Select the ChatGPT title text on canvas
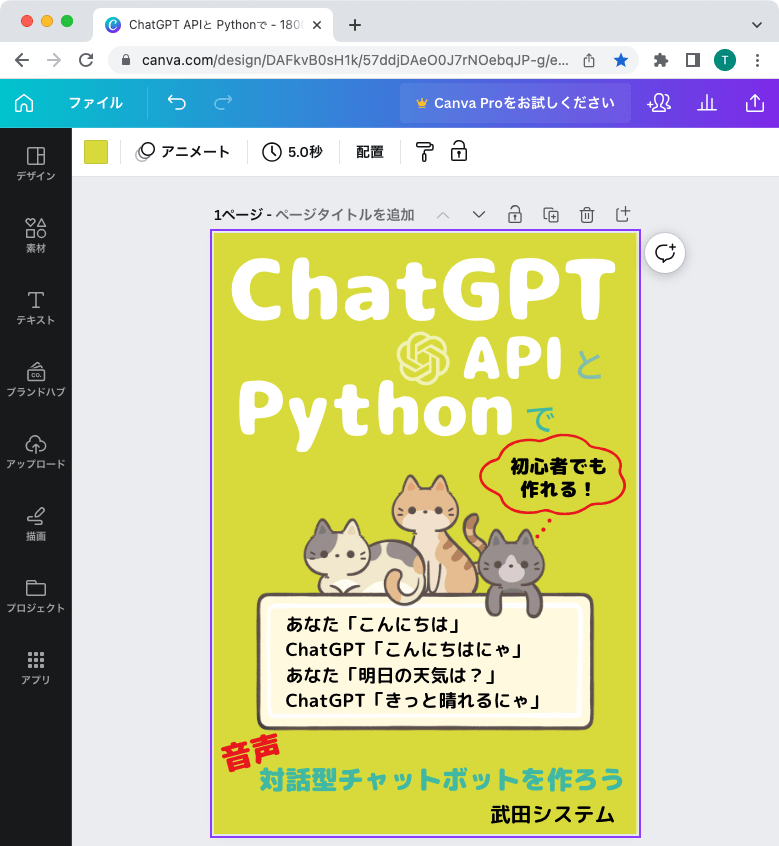Image resolution: width=779 pixels, height=846 pixels. [423, 290]
